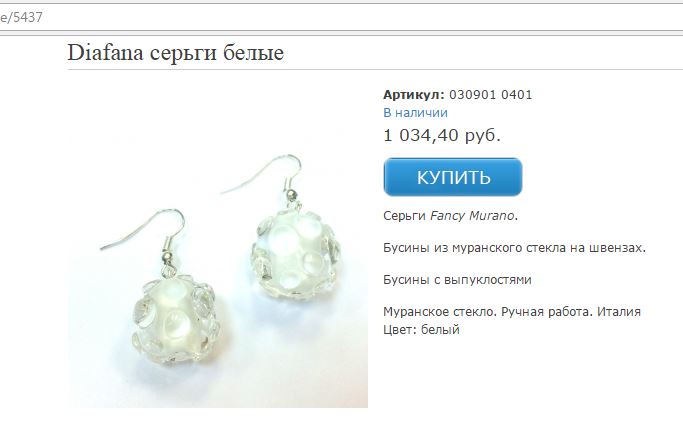Click the Бусины с выпуклостями line
The height and width of the screenshot is (434, 683).
457,280
